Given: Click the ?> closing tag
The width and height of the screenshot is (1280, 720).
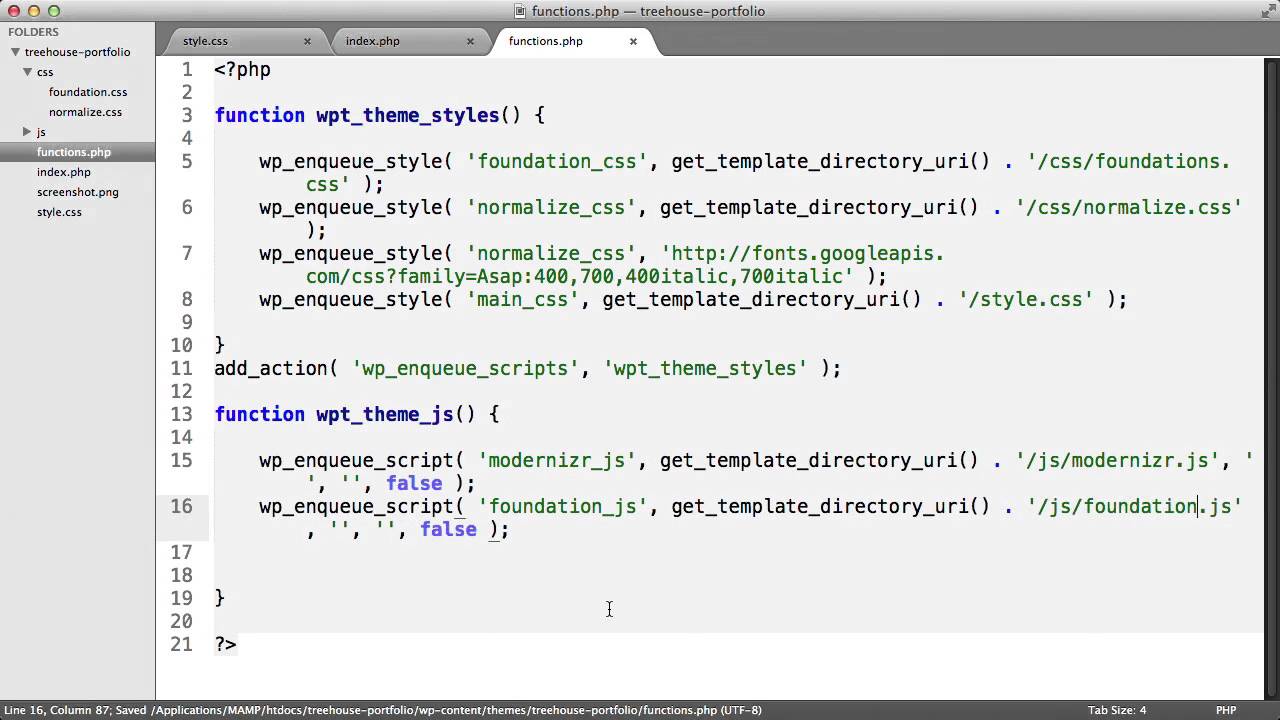Looking at the screenshot, I should tap(225, 644).
